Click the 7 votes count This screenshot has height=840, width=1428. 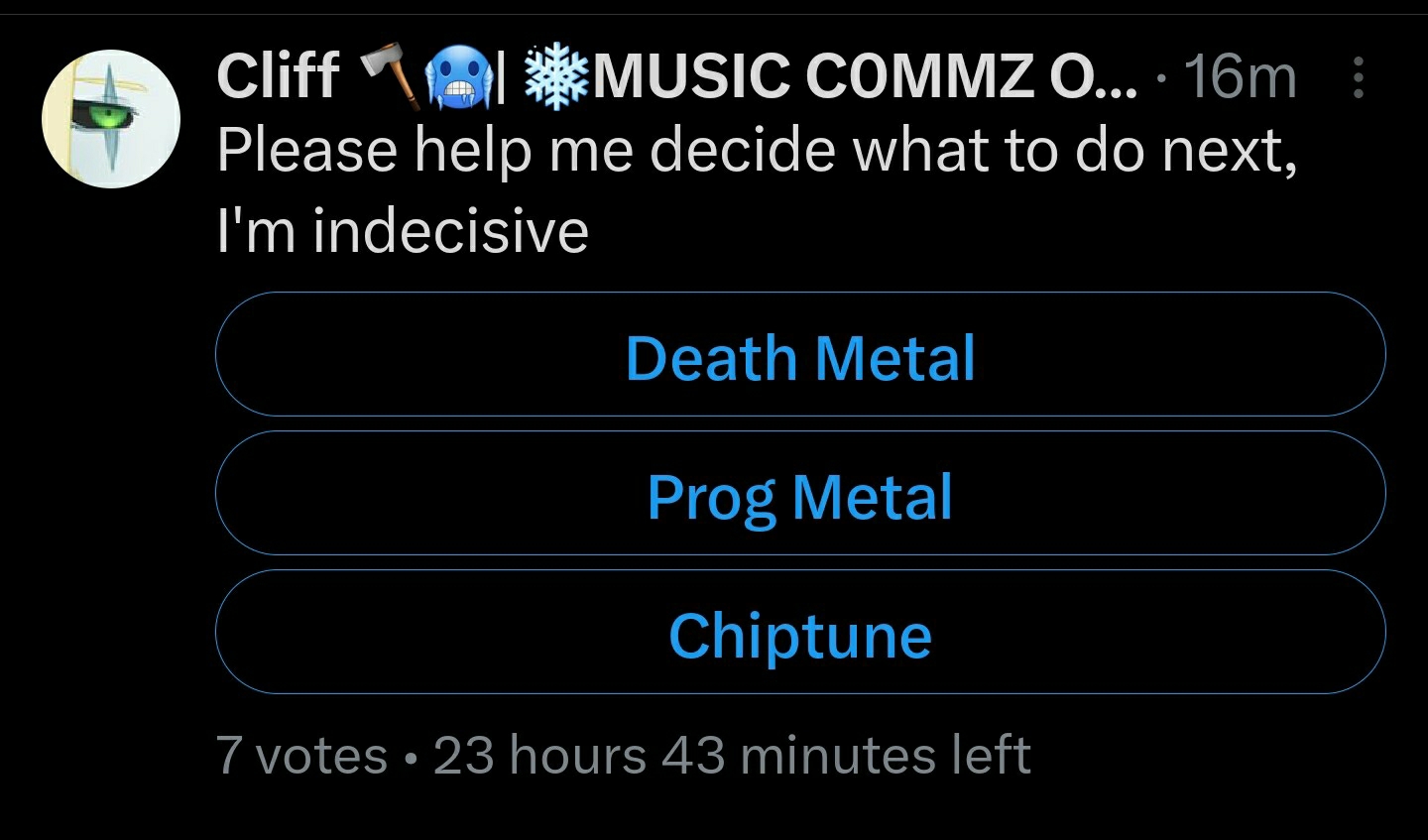[301, 756]
